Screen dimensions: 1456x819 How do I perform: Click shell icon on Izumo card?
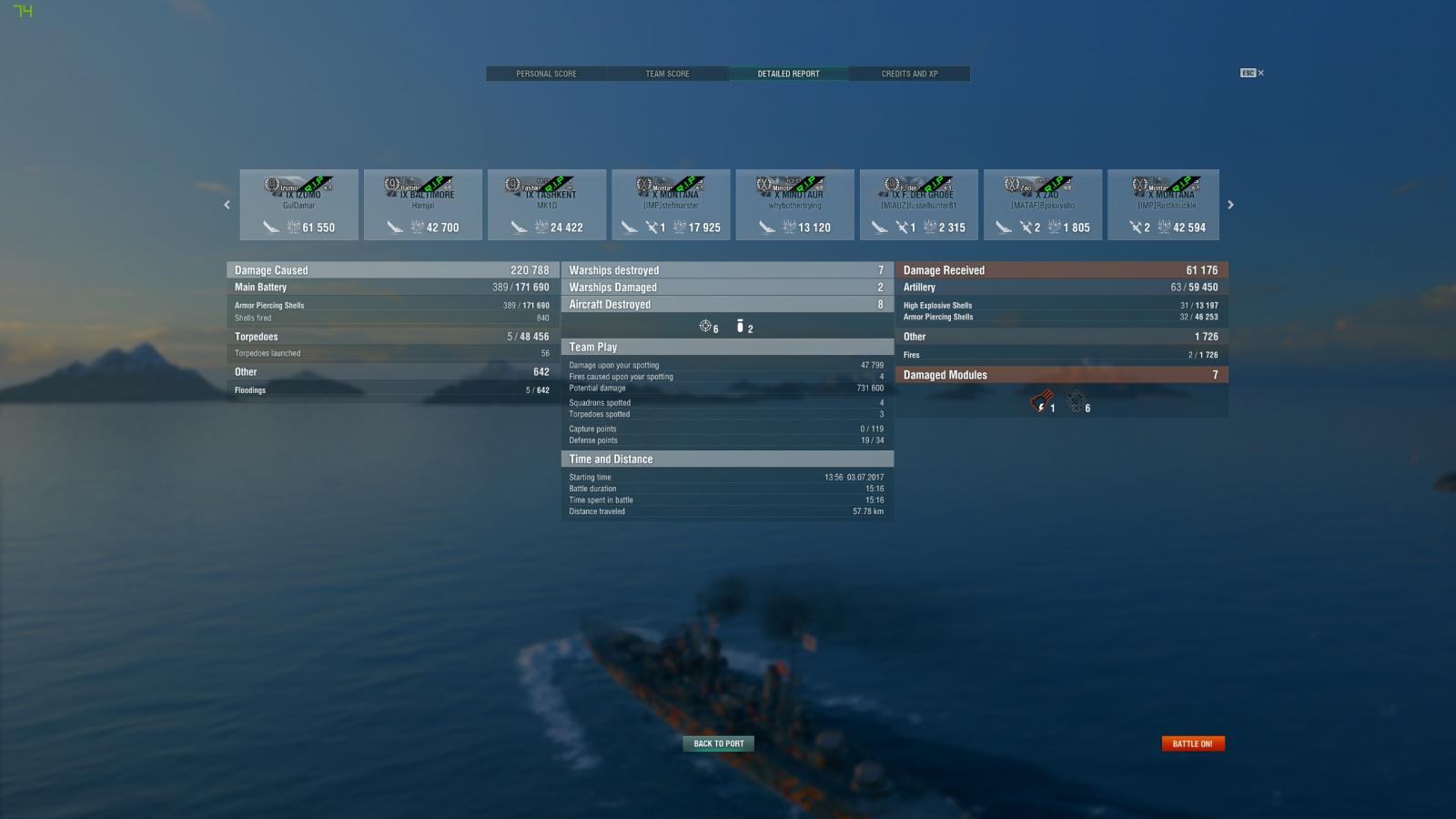click(271, 227)
